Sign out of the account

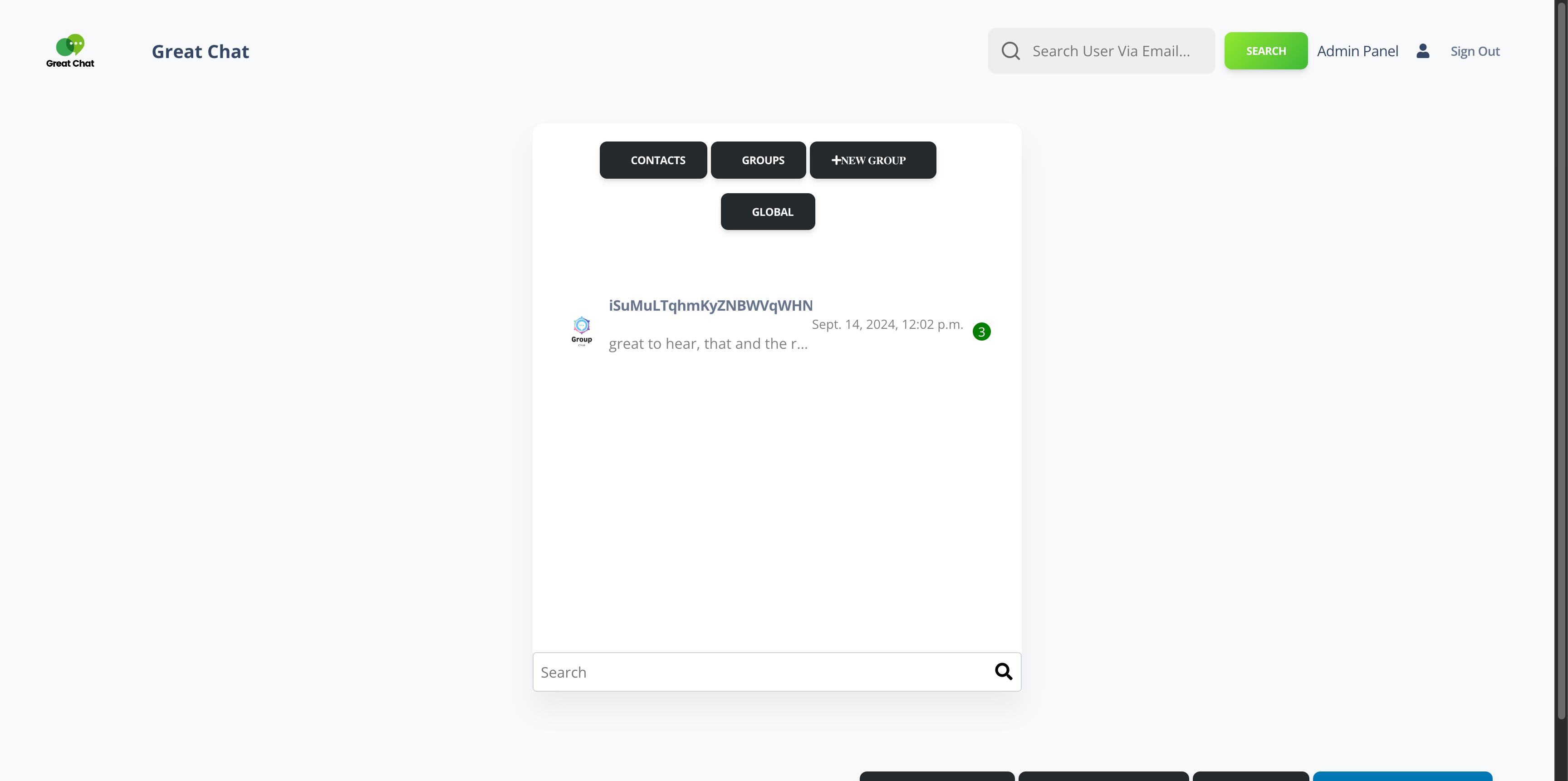(1474, 51)
